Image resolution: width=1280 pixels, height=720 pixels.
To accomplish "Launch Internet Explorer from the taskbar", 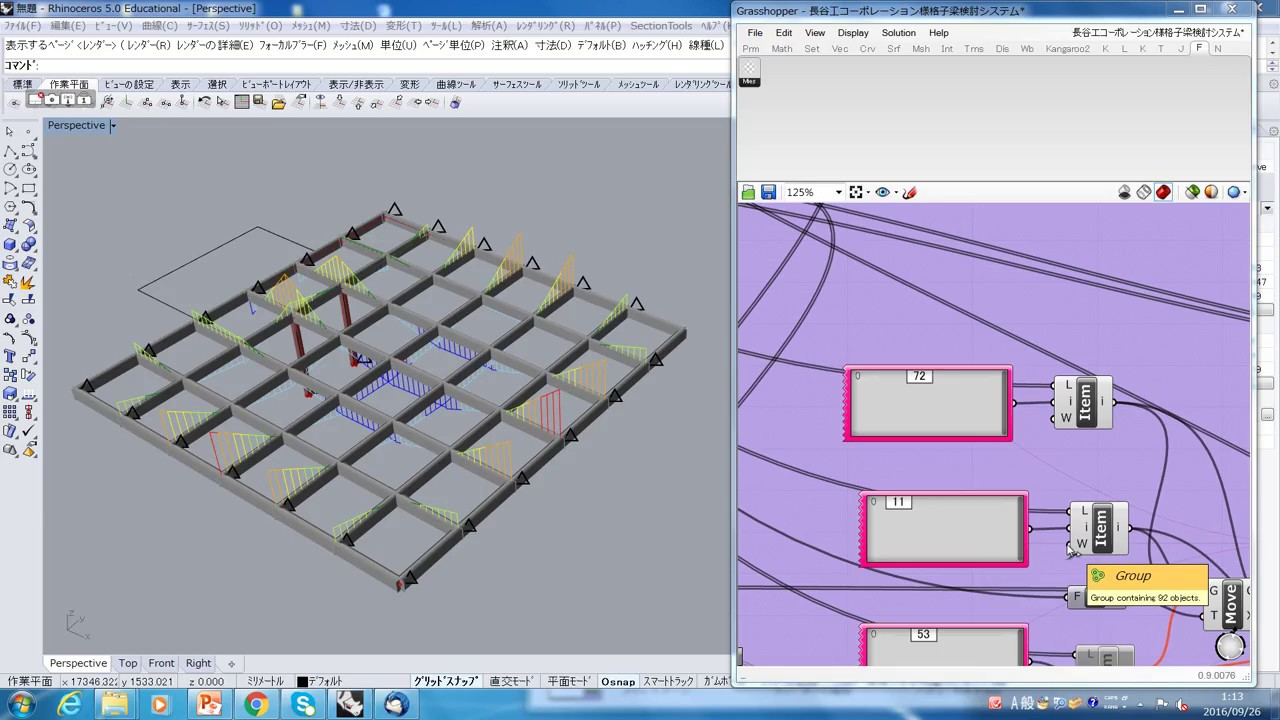I will tap(70, 705).
